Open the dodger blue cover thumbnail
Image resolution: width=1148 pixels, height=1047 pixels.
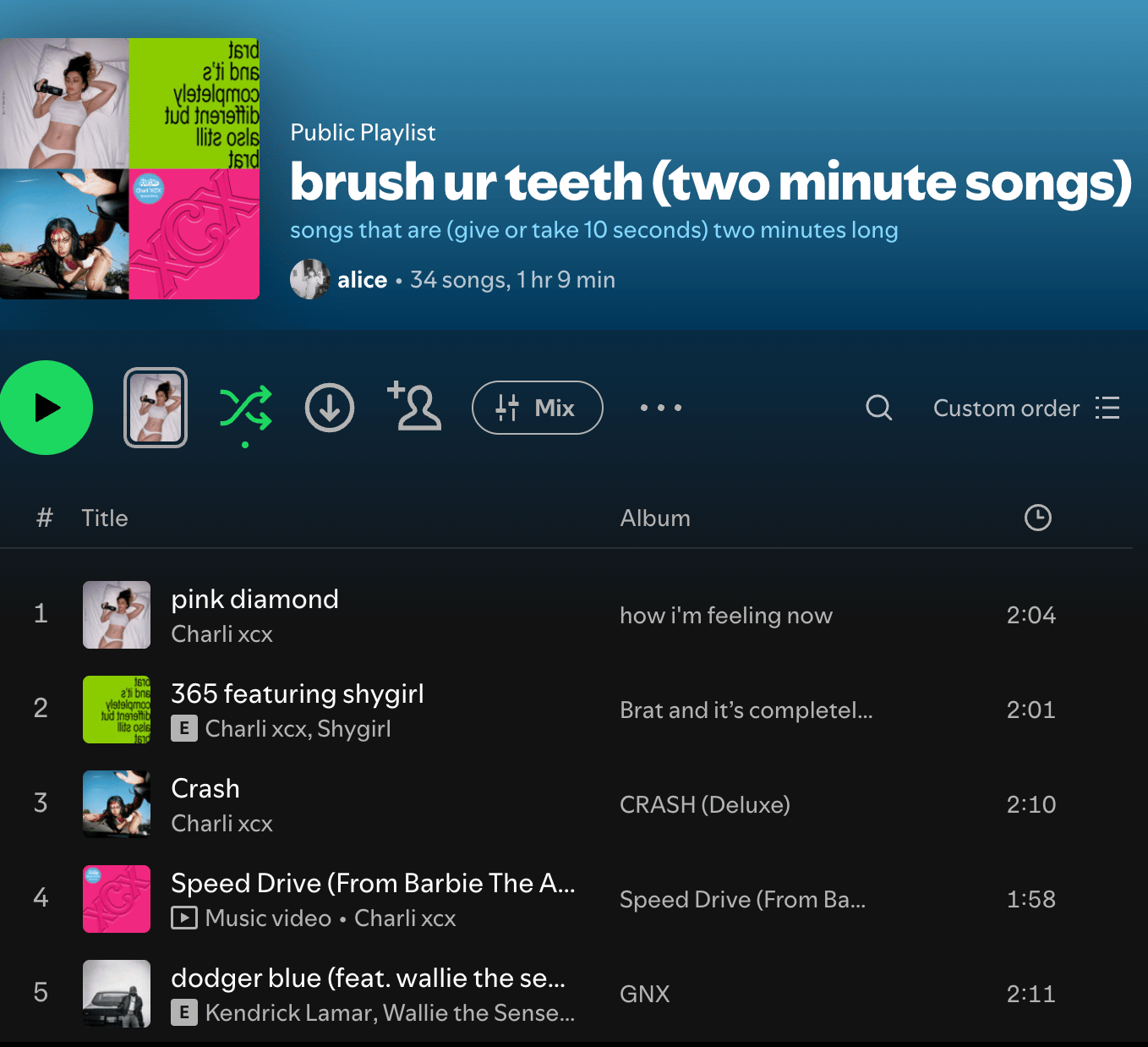[117, 994]
